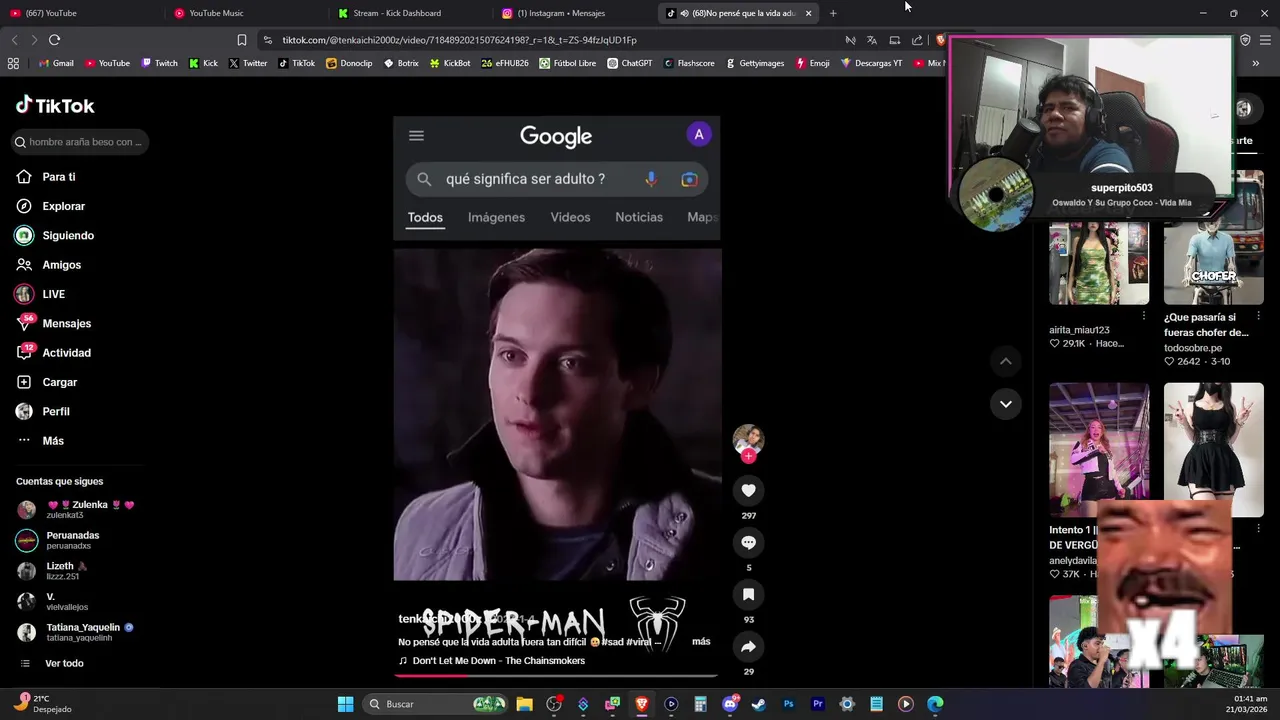Open a new browser tab
This screenshot has width=1280, height=720.
[x=833, y=13]
